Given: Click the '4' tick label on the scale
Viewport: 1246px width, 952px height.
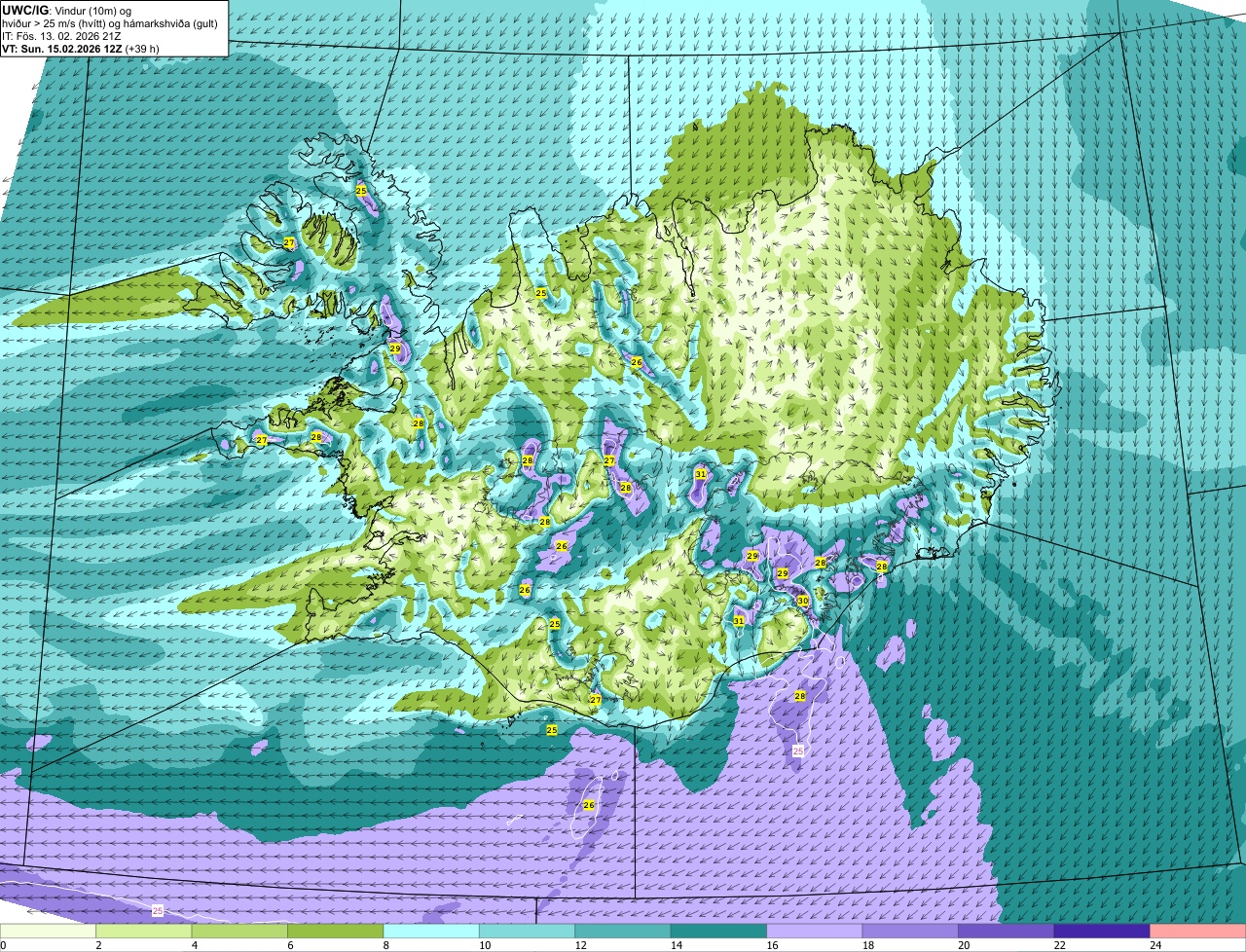Looking at the screenshot, I should [193, 945].
